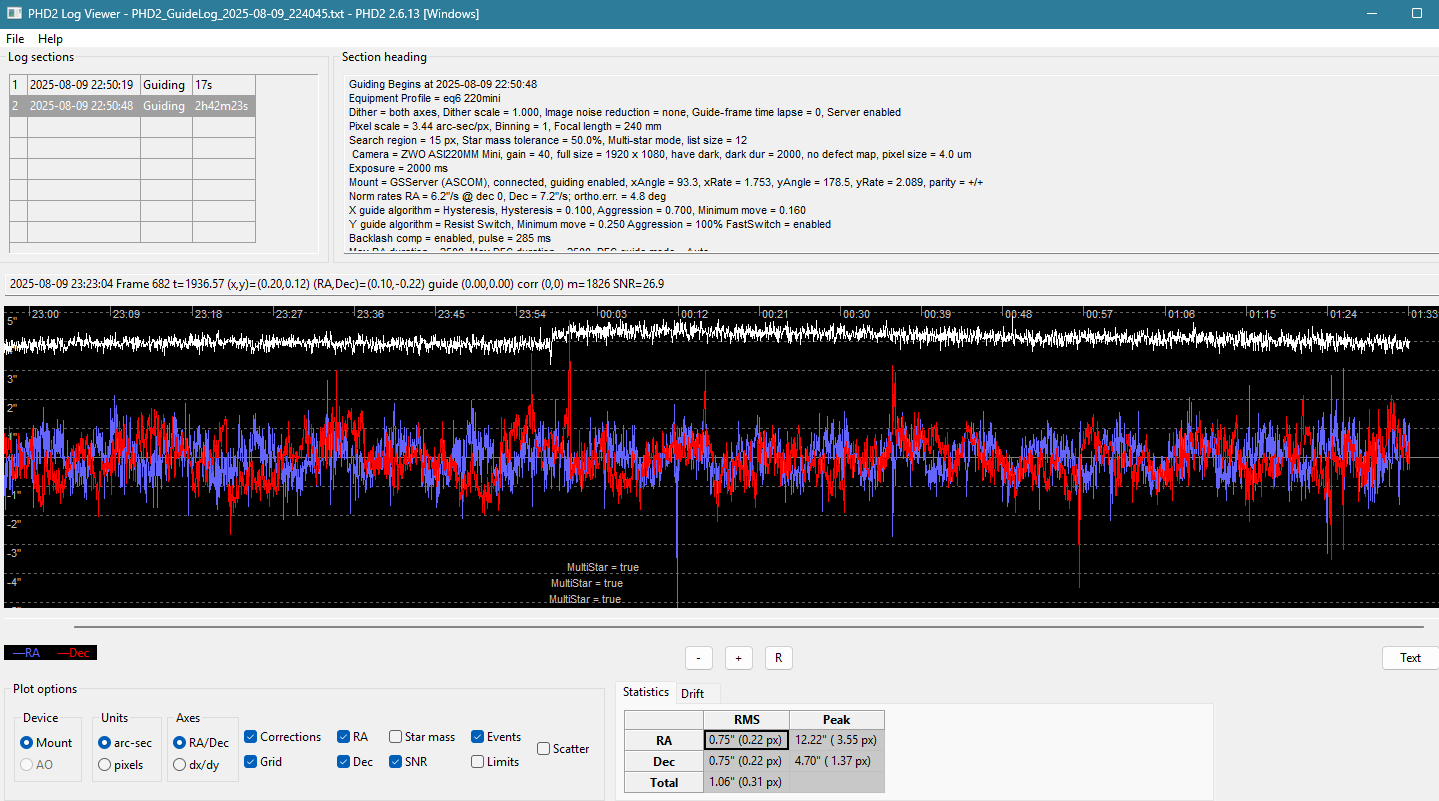Open the Help menu
The height and width of the screenshot is (801, 1439).
coord(50,39)
